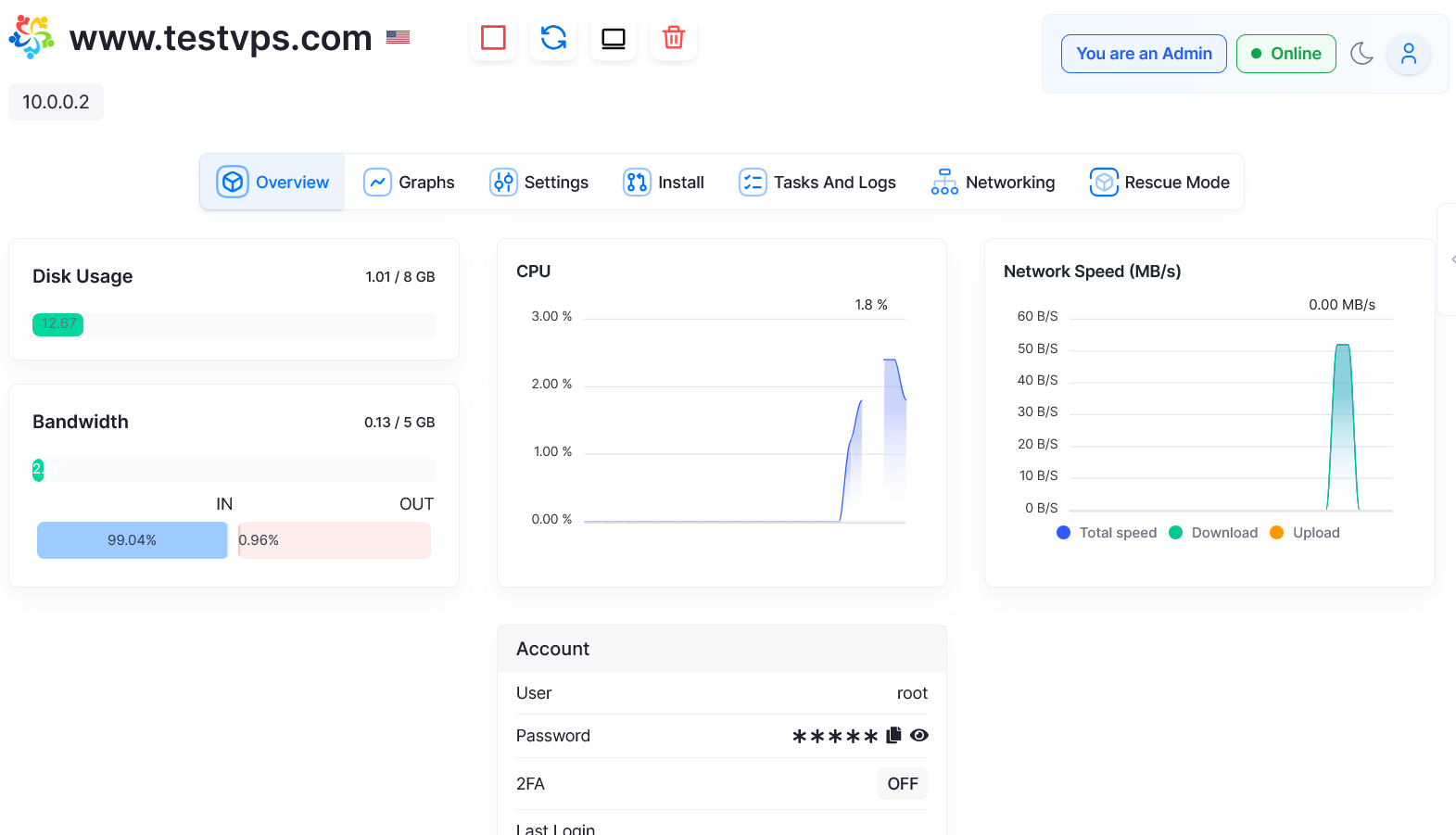Click the green disk usage progress bar
1456x835 pixels.
point(58,324)
